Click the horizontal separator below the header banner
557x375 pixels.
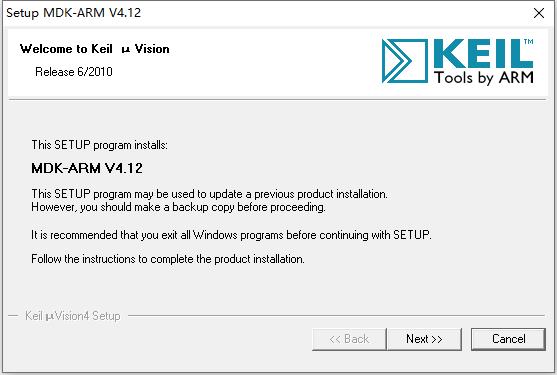(277, 99)
